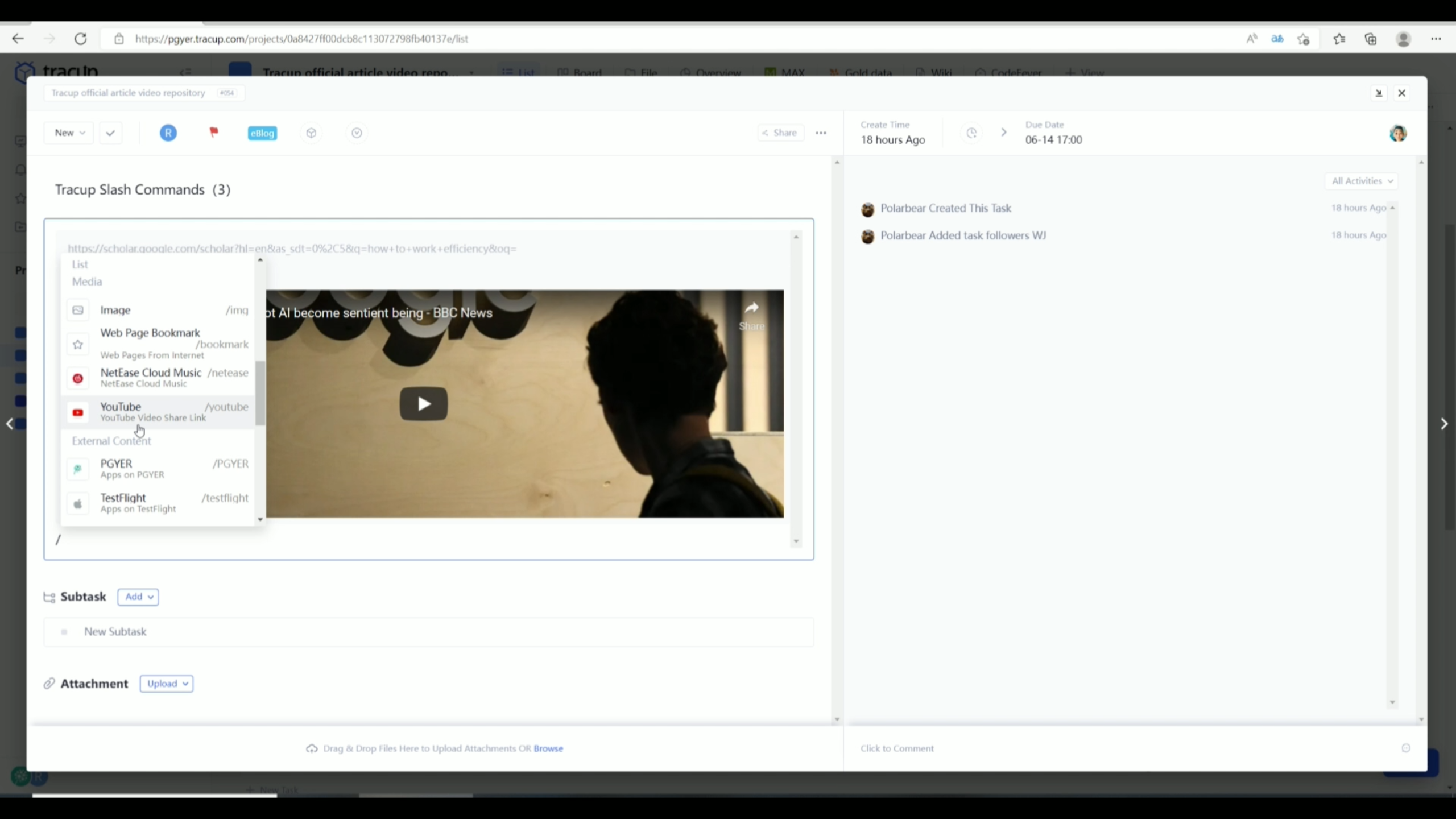The height and width of the screenshot is (819, 1456).
Task: Play the BBC News YouTube video
Action: pos(423,404)
